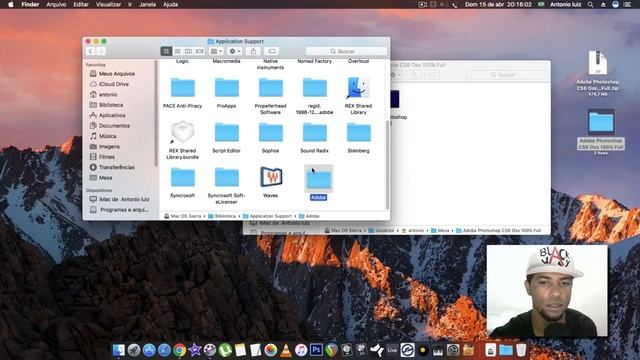Open VLC from the Dock

coord(286,350)
